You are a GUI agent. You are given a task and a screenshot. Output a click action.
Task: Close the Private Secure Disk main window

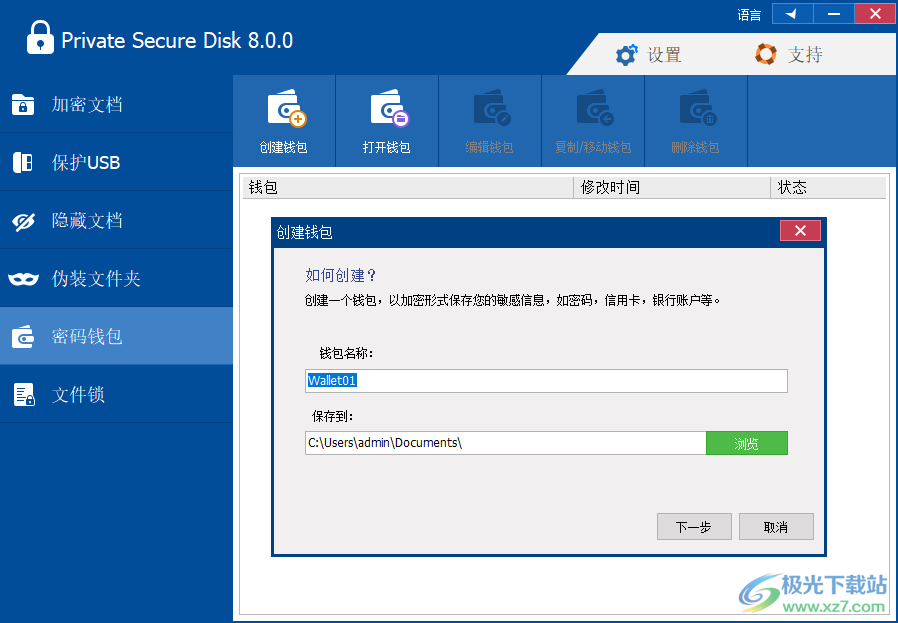coord(875,14)
